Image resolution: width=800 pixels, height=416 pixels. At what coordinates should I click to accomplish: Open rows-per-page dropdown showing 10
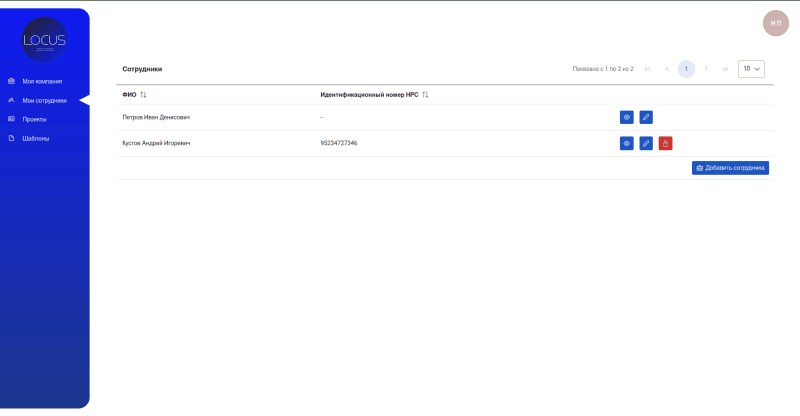(x=751, y=69)
